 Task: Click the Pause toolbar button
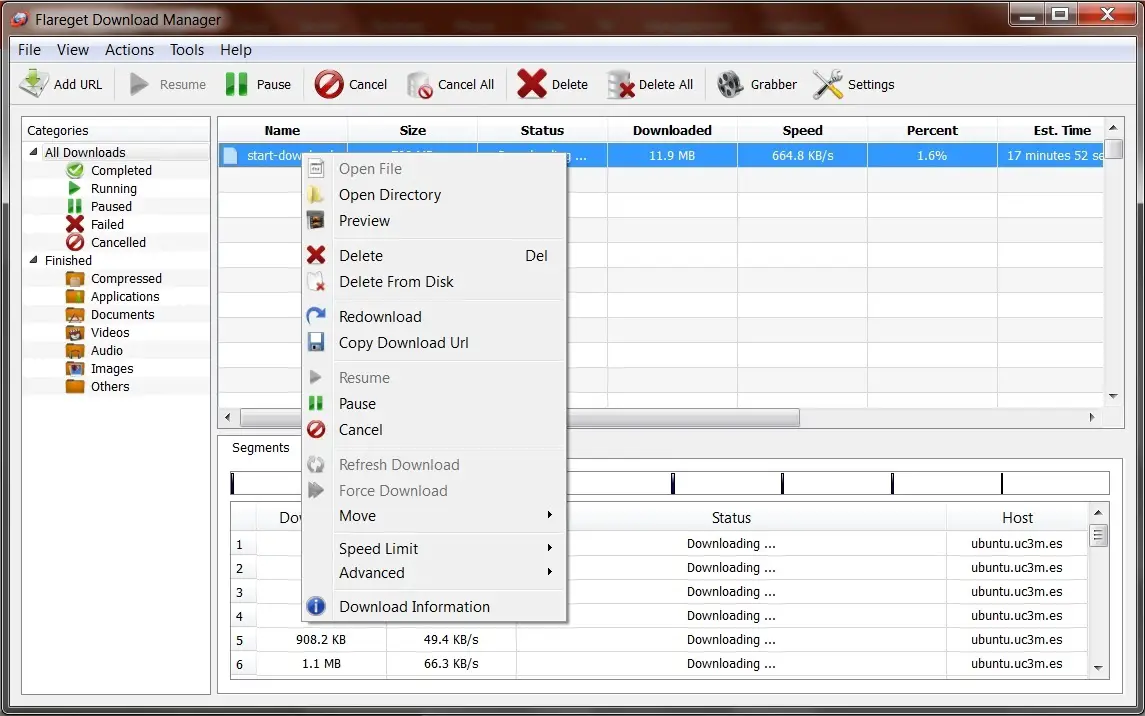[258, 84]
